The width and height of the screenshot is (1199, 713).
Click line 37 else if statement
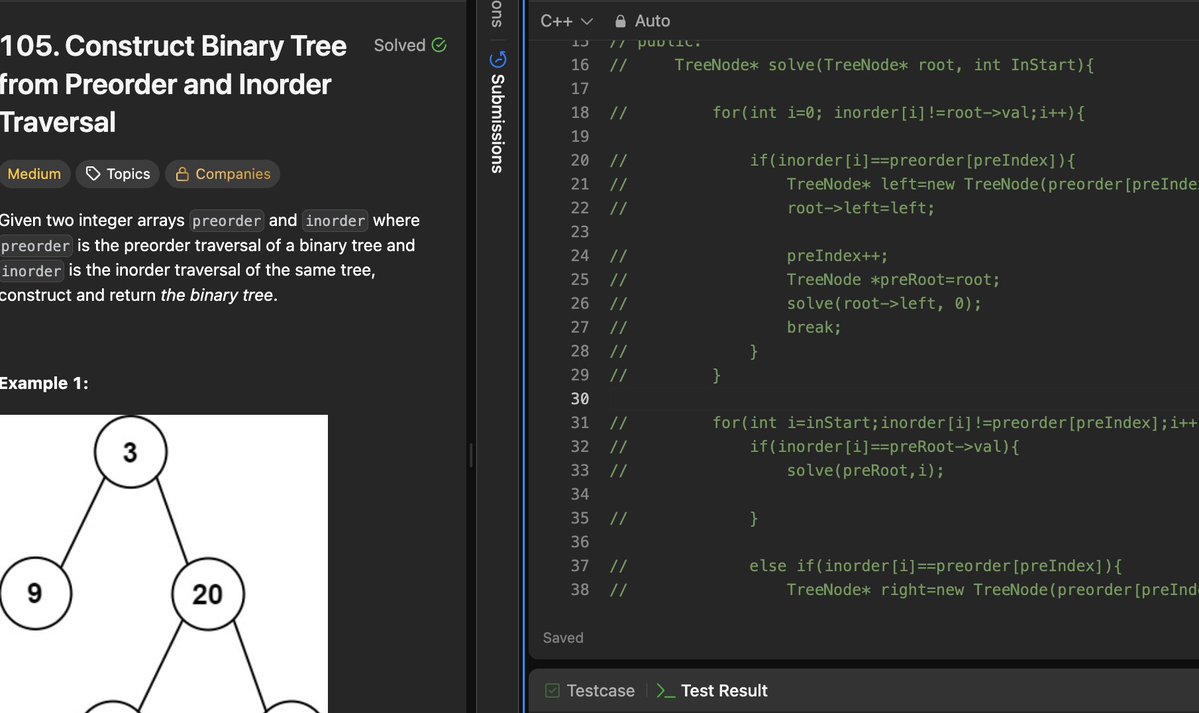point(935,566)
